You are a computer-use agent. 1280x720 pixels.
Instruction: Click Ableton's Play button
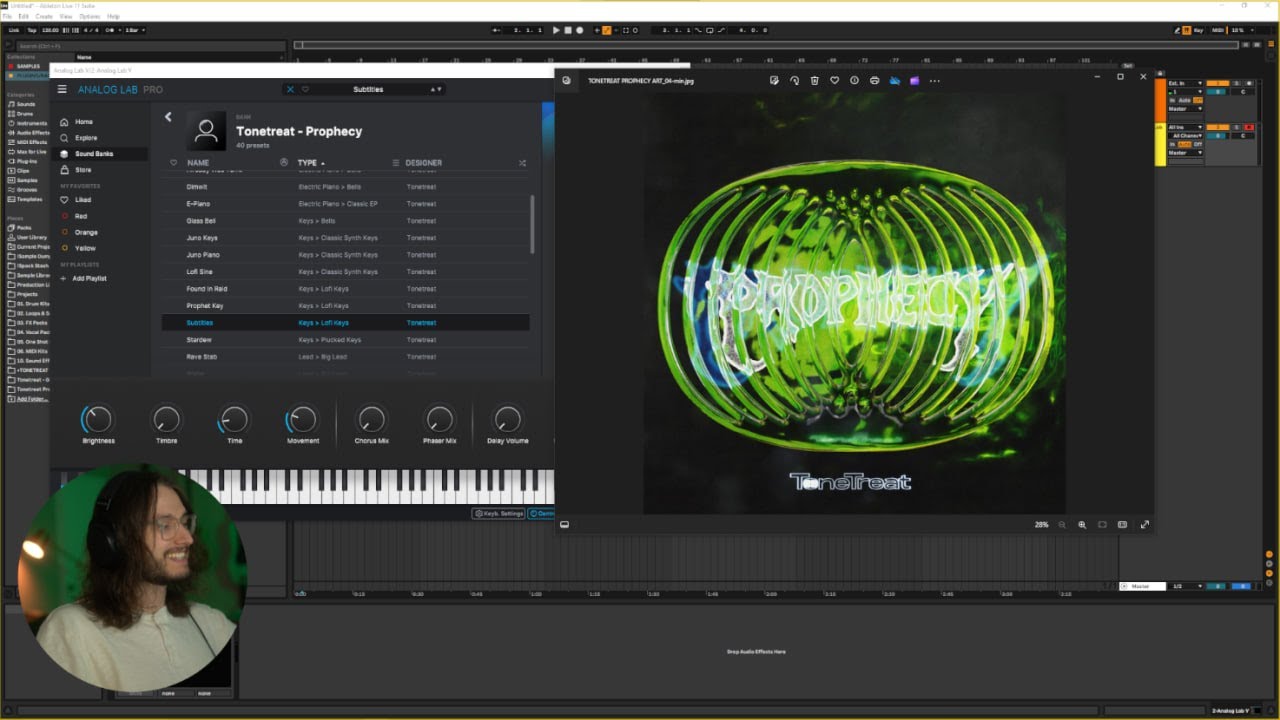[x=556, y=30]
